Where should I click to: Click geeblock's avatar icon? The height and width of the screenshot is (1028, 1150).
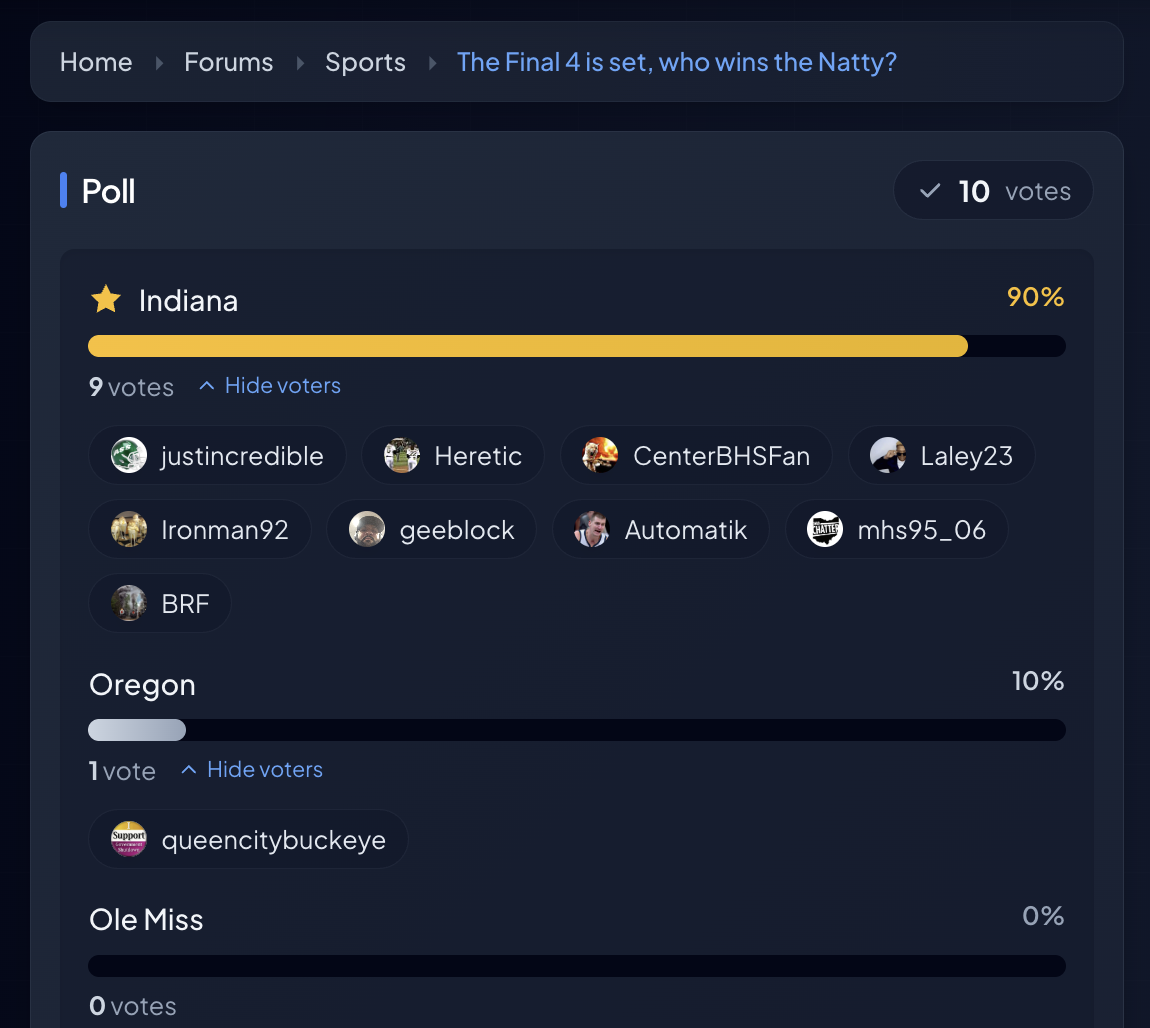[367, 530]
